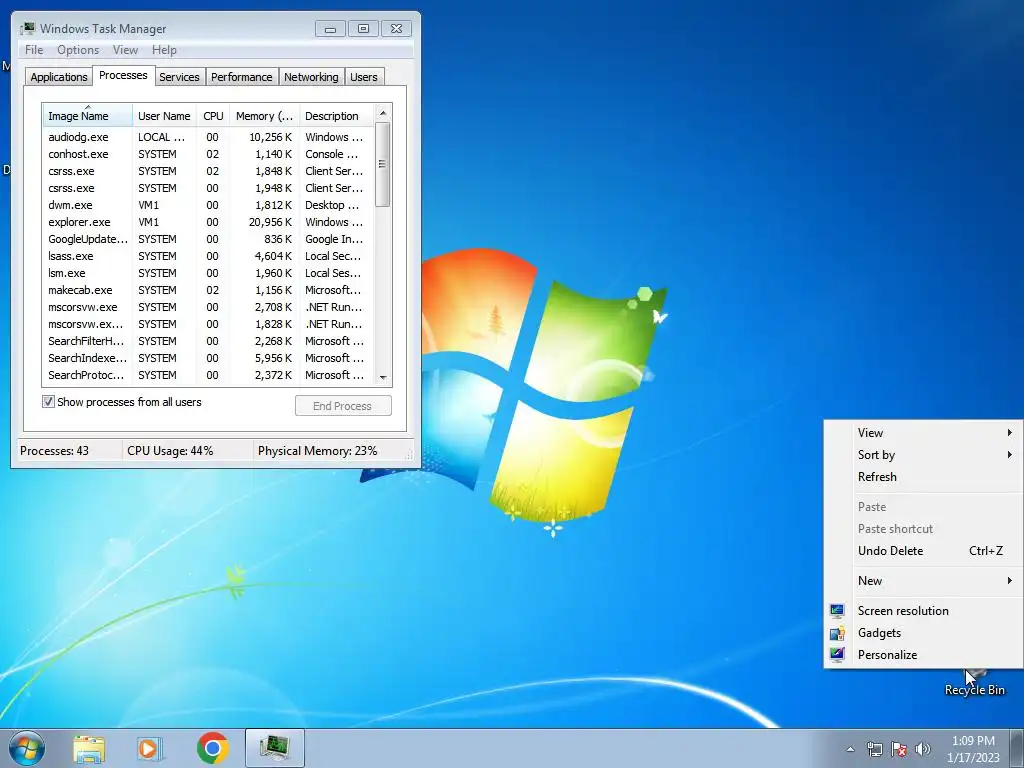The width and height of the screenshot is (1024, 768).
Task: Open the Help menu
Action: pos(164,50)
